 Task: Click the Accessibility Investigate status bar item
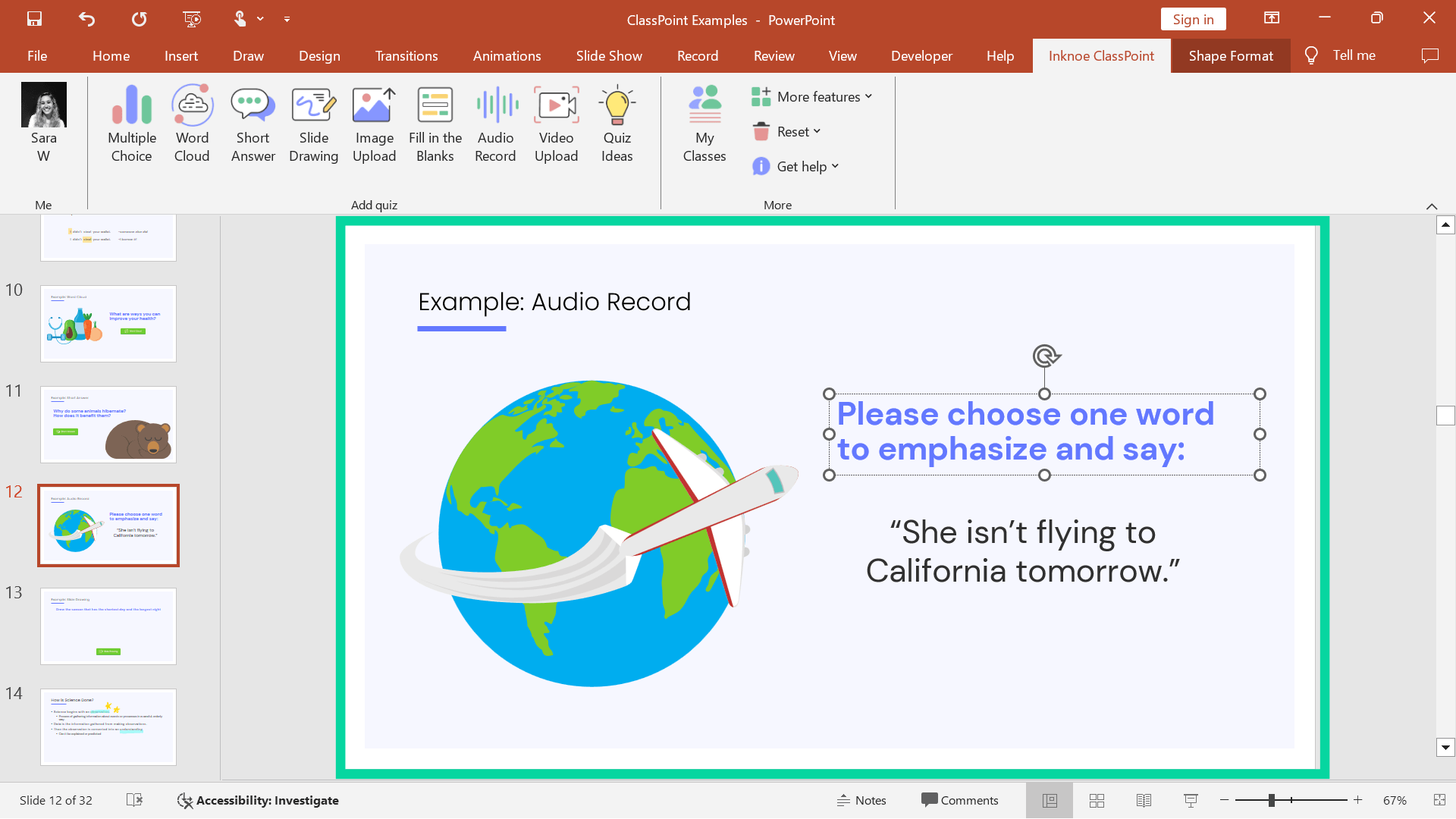pyautogui.click(x=258, y=800)
